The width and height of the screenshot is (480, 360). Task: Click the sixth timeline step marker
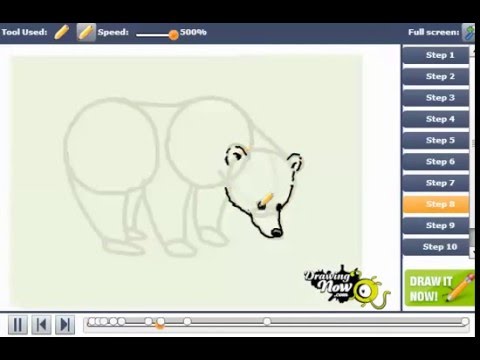coord(149,322)
